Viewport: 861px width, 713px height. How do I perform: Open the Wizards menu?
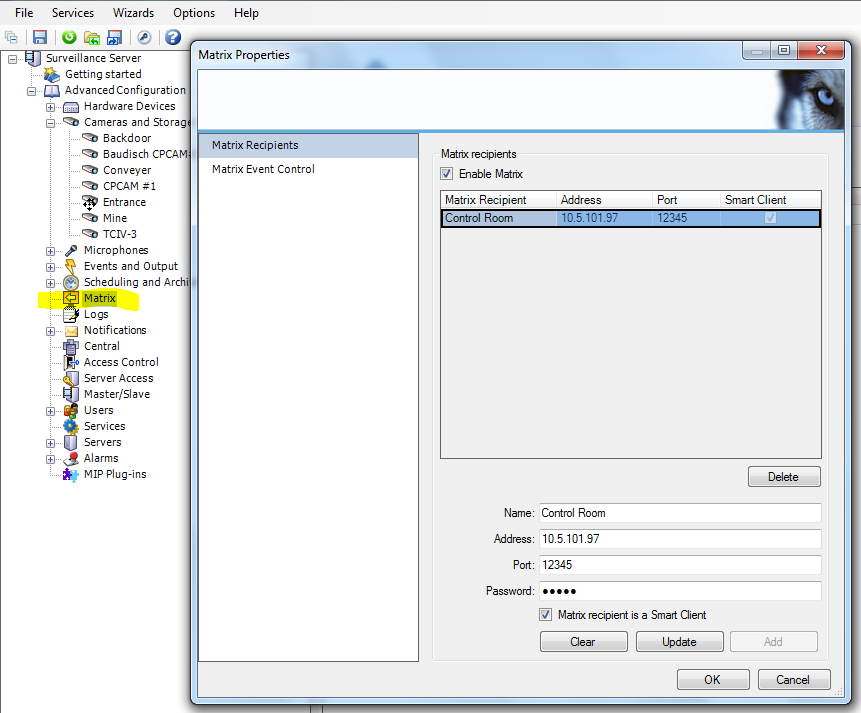(133, 13)
